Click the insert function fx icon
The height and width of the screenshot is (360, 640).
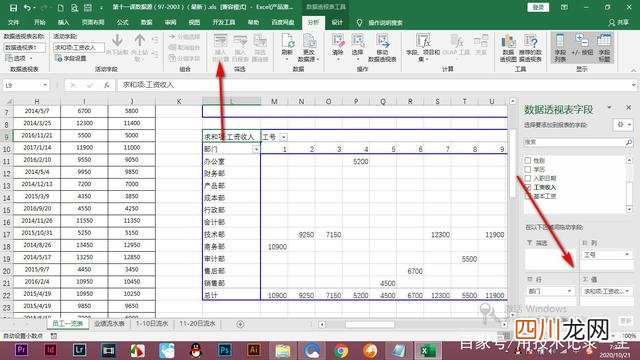(x=107, y=85)
